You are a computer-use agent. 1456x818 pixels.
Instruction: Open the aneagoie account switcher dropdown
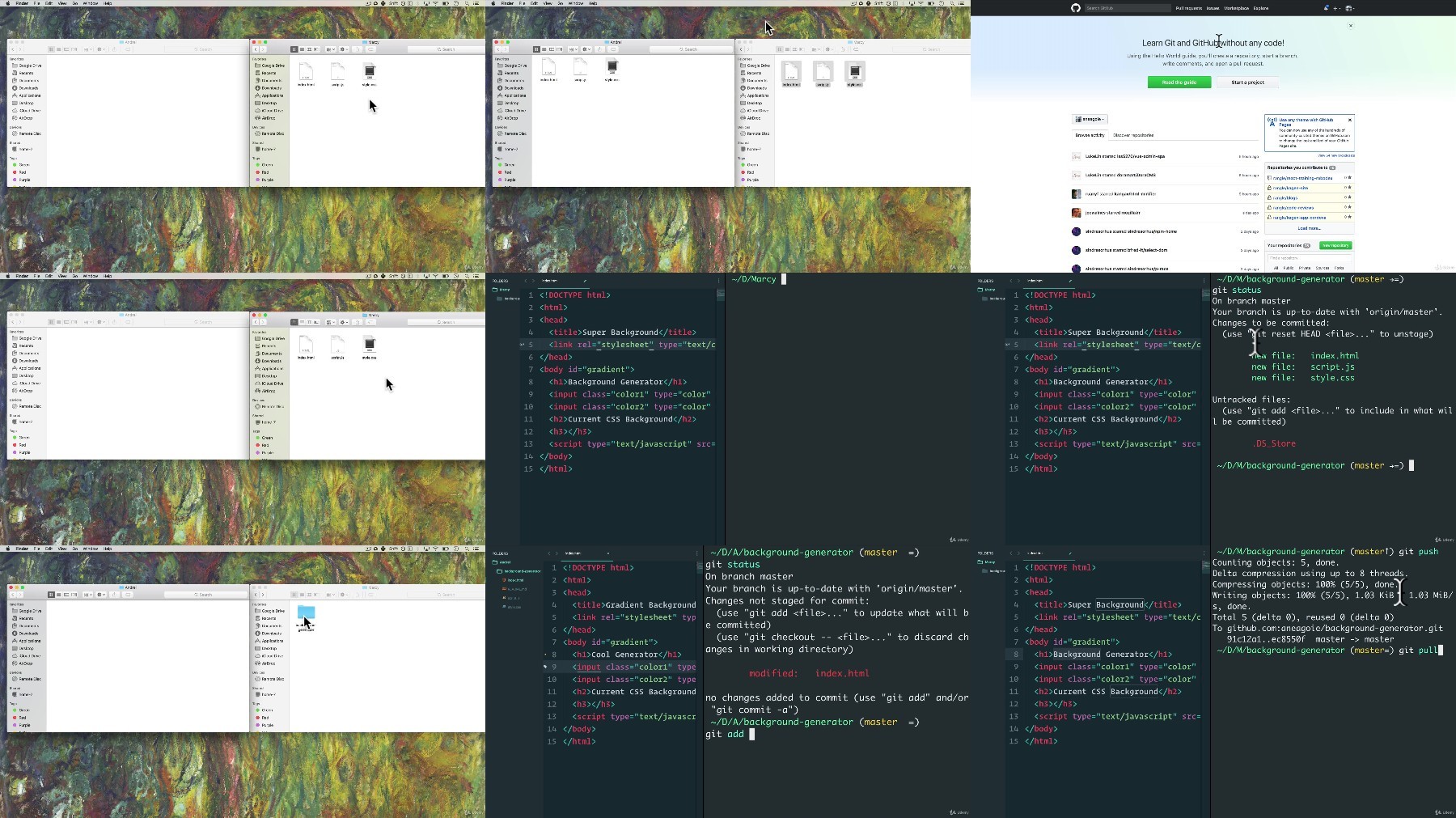point(1089,119)
